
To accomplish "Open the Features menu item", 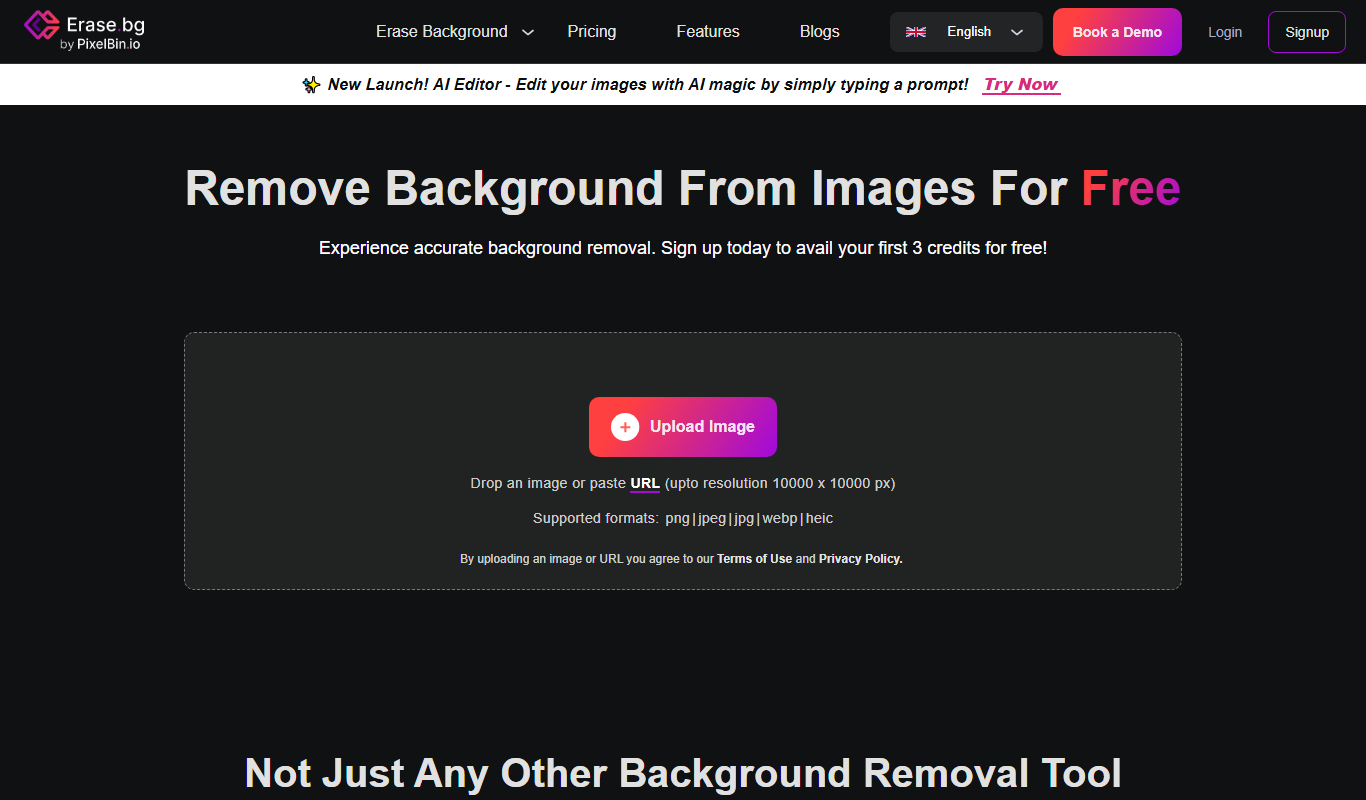I will [708, 32].
